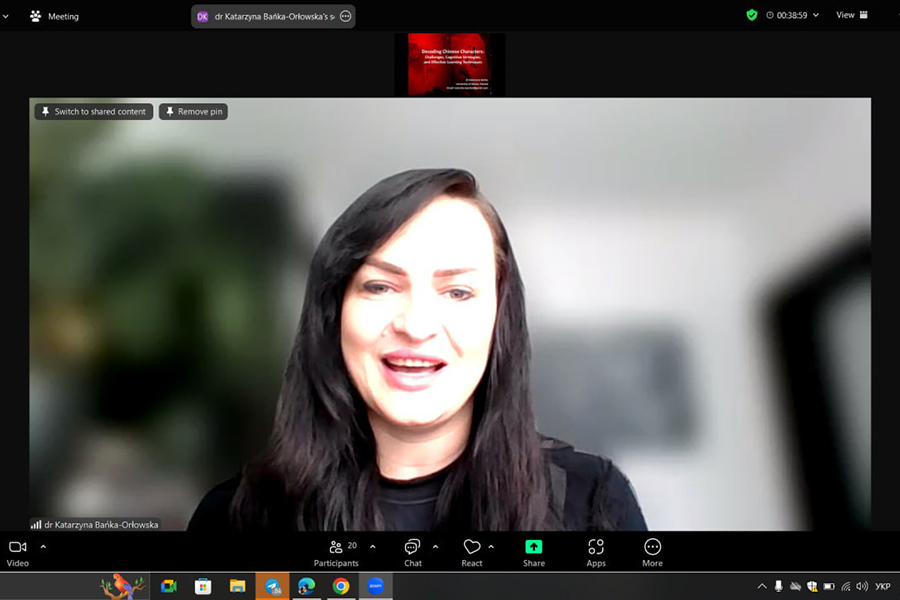
Task: Open the React emoji menu
Action: point(472,553)
